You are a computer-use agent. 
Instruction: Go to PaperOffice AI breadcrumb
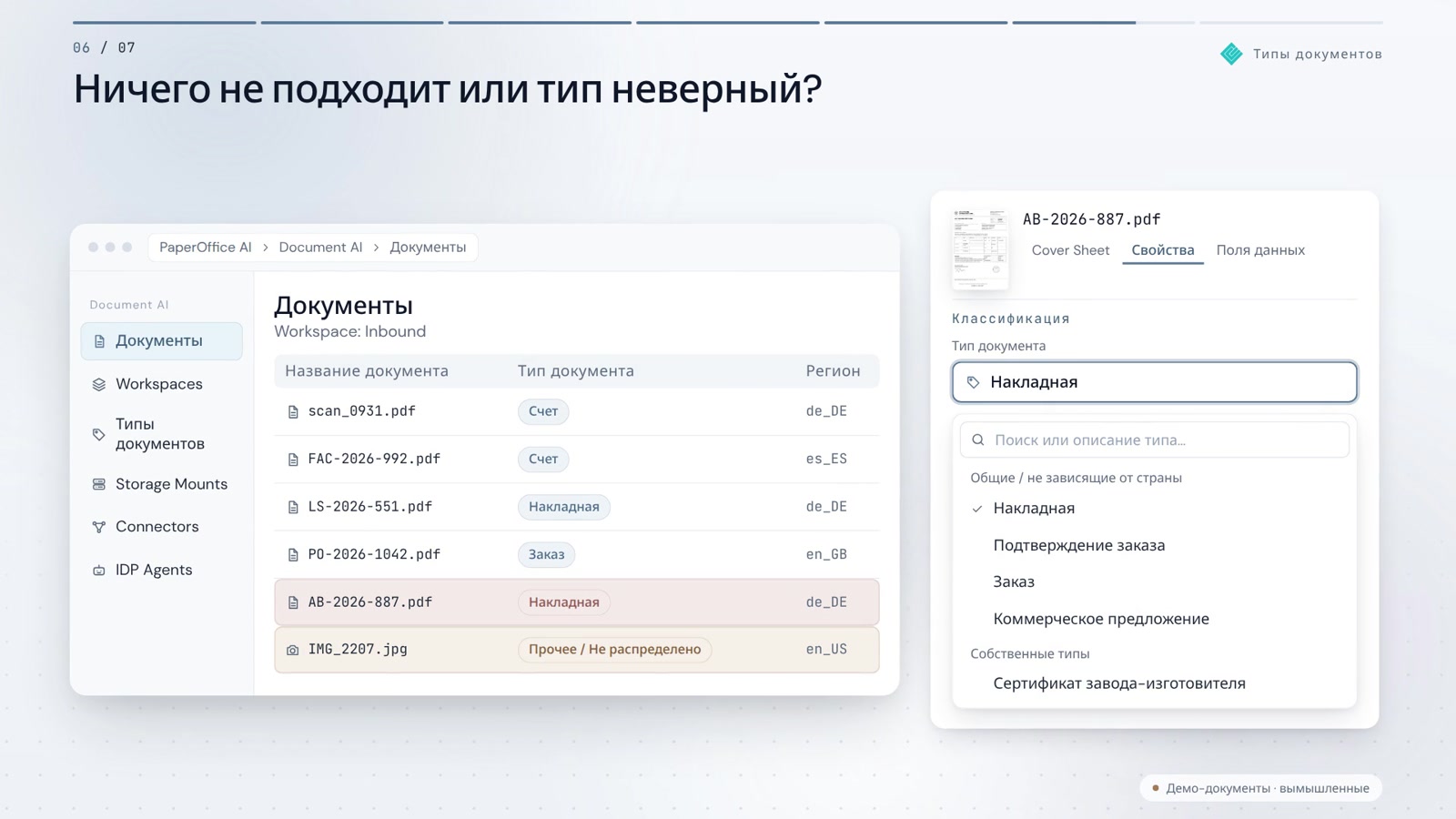(x=206, y=248)
